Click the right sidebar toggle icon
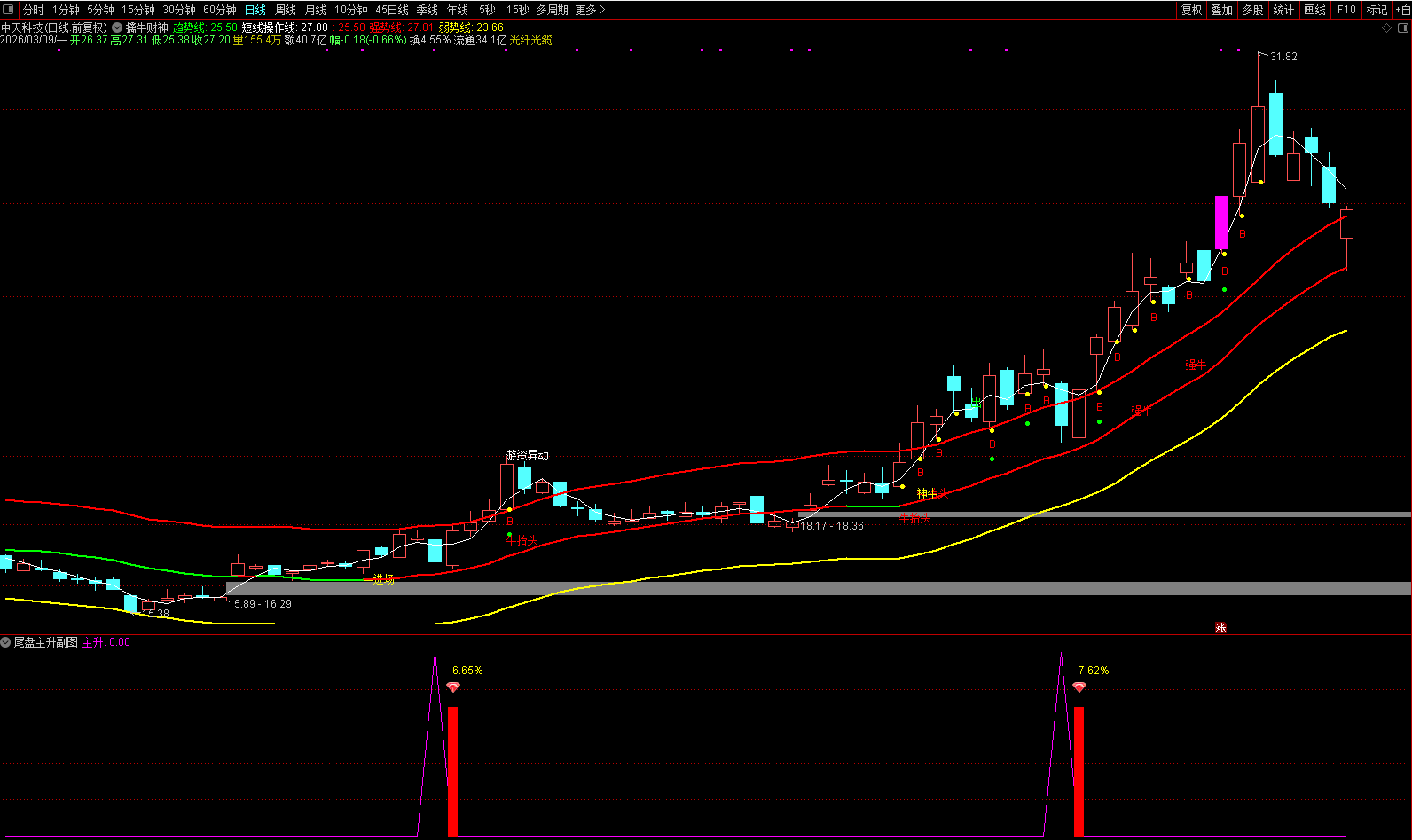This screenshot has width=1412, height=840. [1402, 27]
